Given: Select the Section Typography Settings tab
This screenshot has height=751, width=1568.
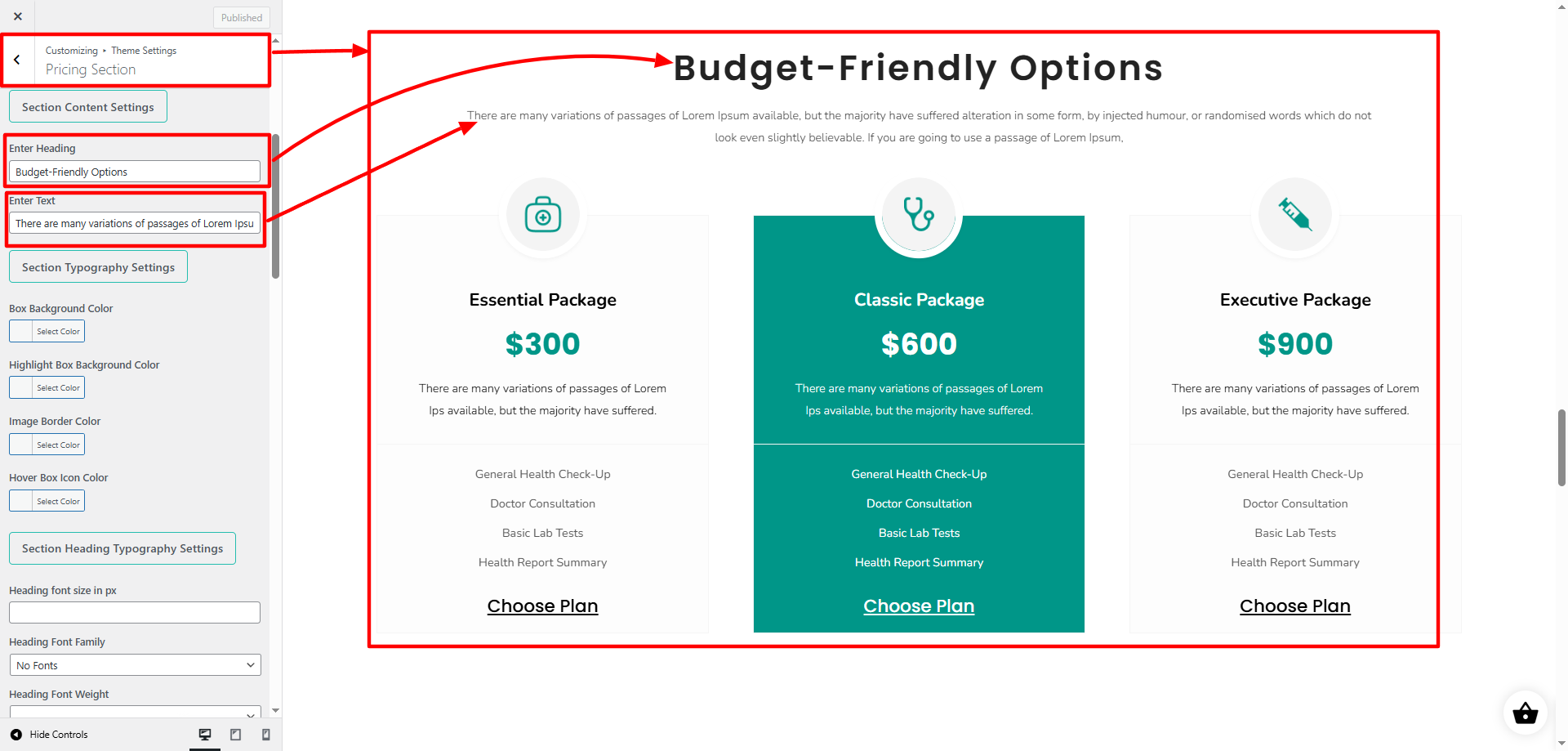Looking at the screenshot, I should (x=98, y=267).
